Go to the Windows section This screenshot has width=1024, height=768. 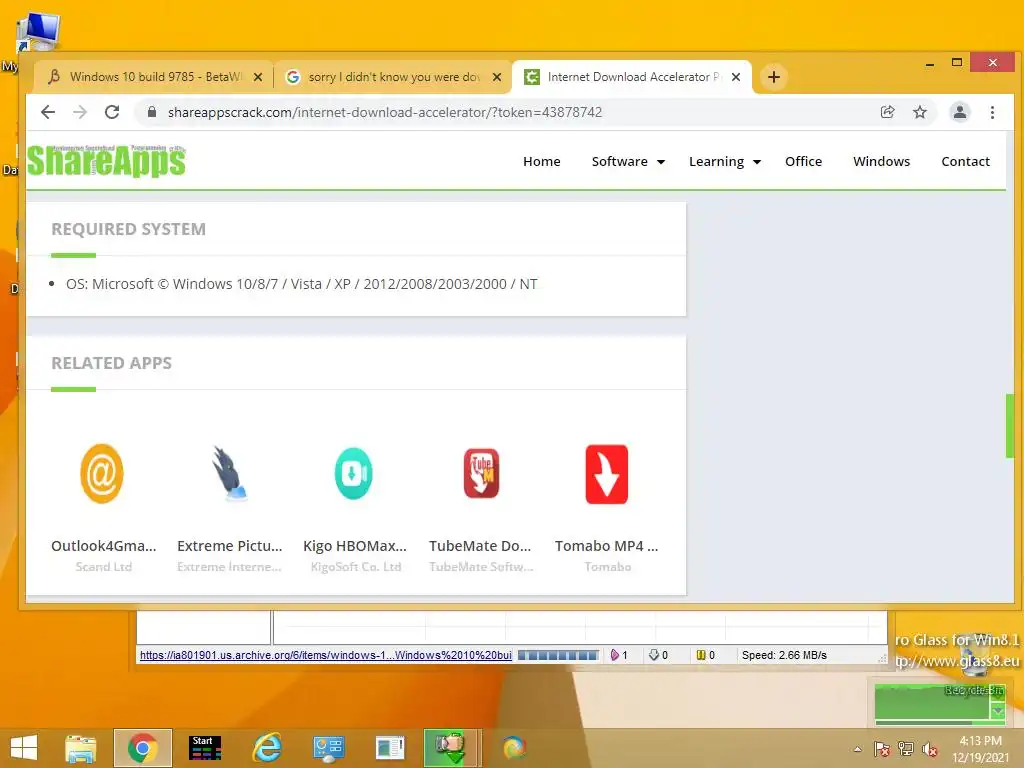point(881,161)
